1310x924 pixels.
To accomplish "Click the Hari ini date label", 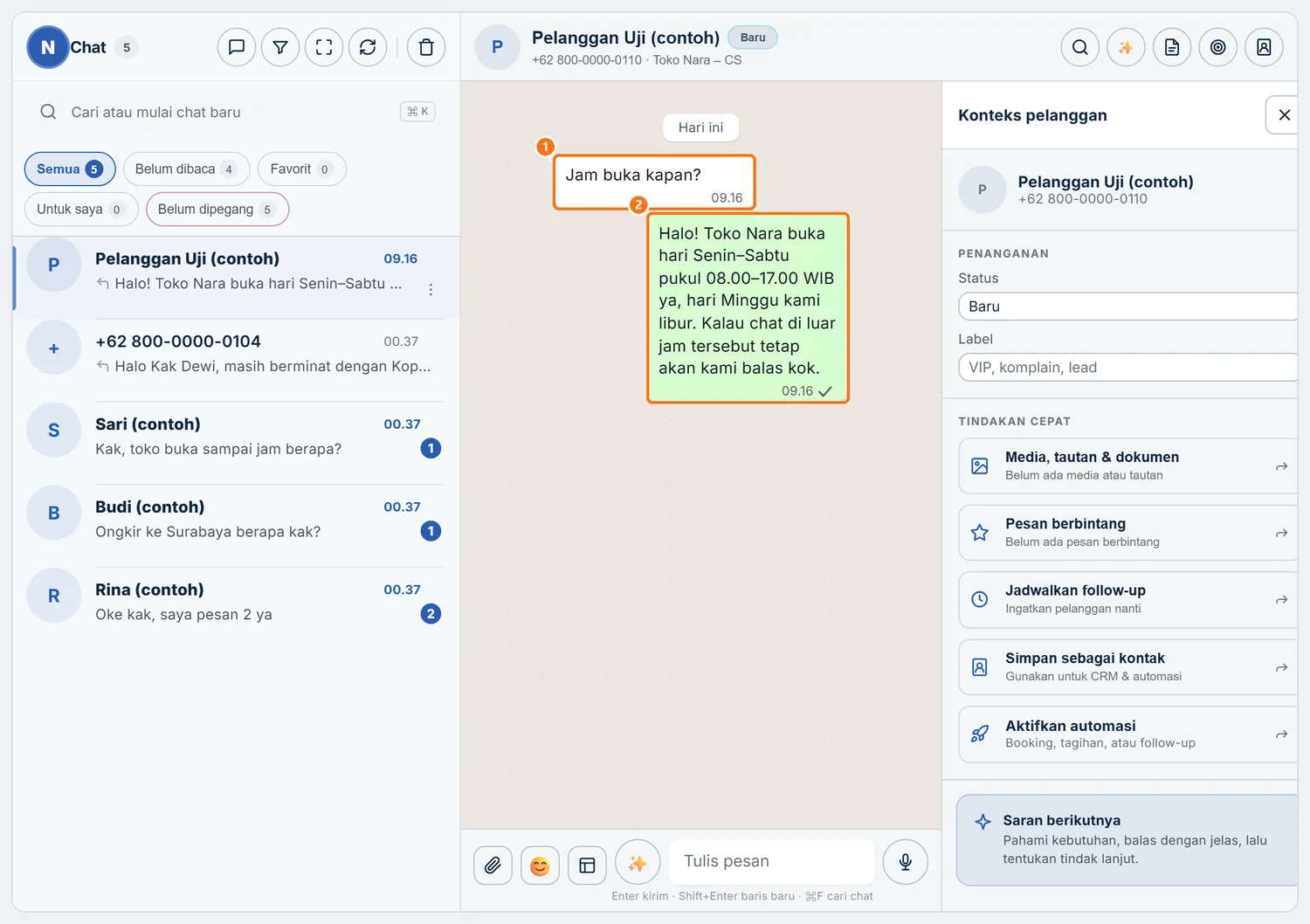I will click(x=700, y=128).
